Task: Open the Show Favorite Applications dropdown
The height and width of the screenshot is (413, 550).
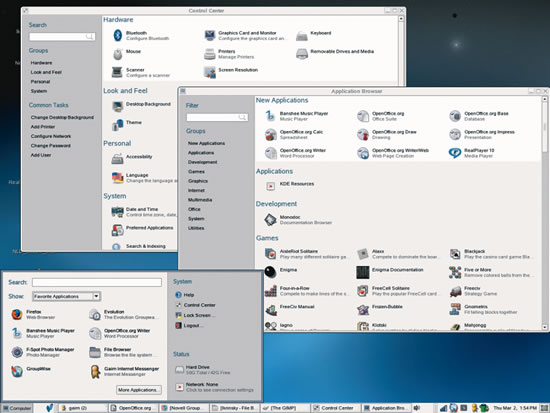Action: click(x=67, y=297)
